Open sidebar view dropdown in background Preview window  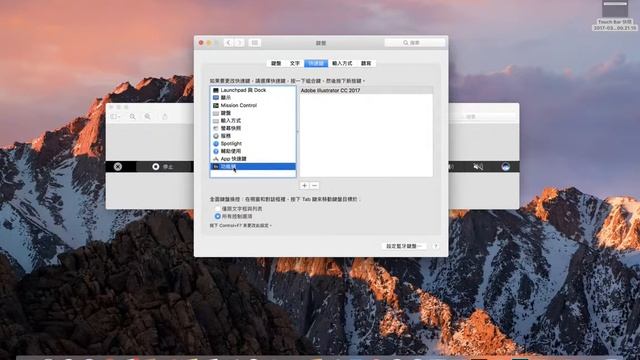tap(115, 117)
